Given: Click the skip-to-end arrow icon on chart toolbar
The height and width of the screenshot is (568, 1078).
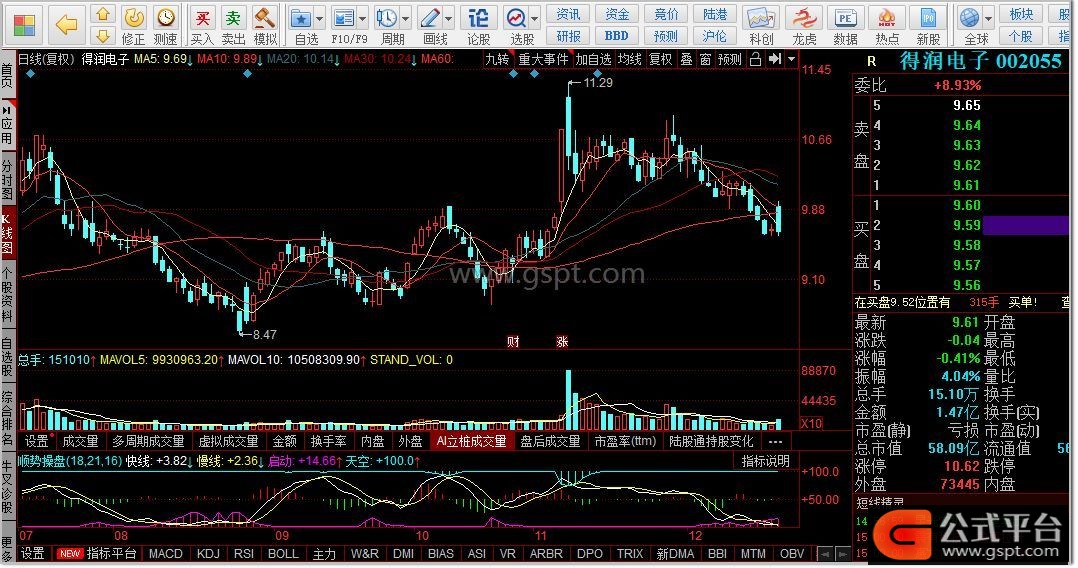Looking at the screenshot, I should click(x=775, y=60).
